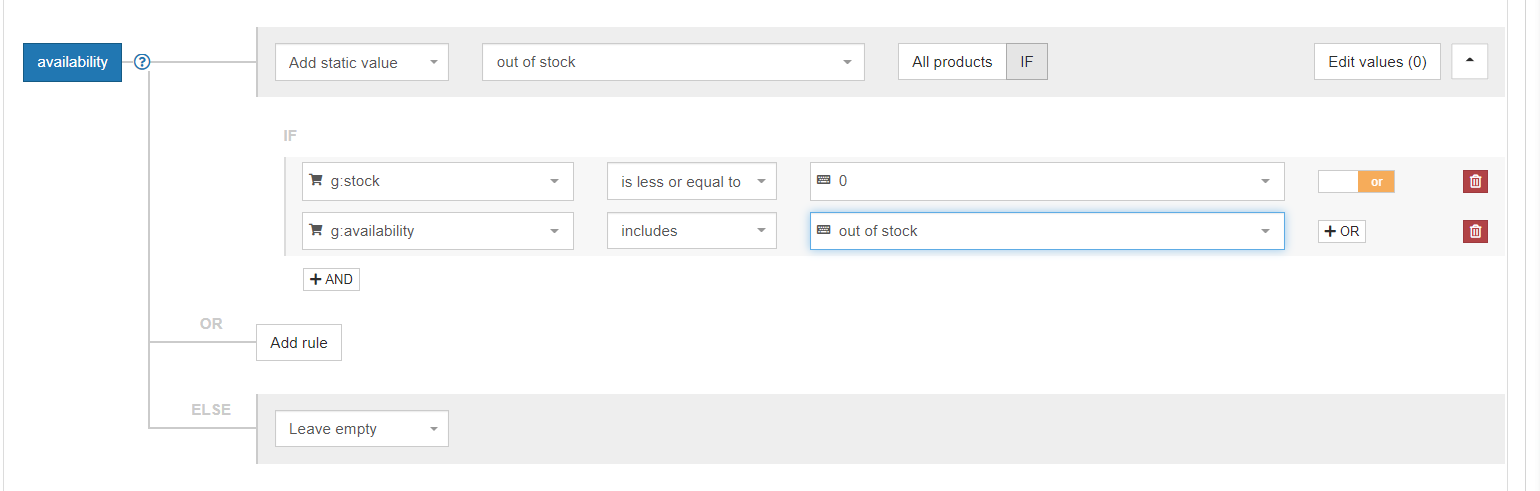The image size is (1540, 491).
Task: Click the + AND button
Action: (331, 279)
